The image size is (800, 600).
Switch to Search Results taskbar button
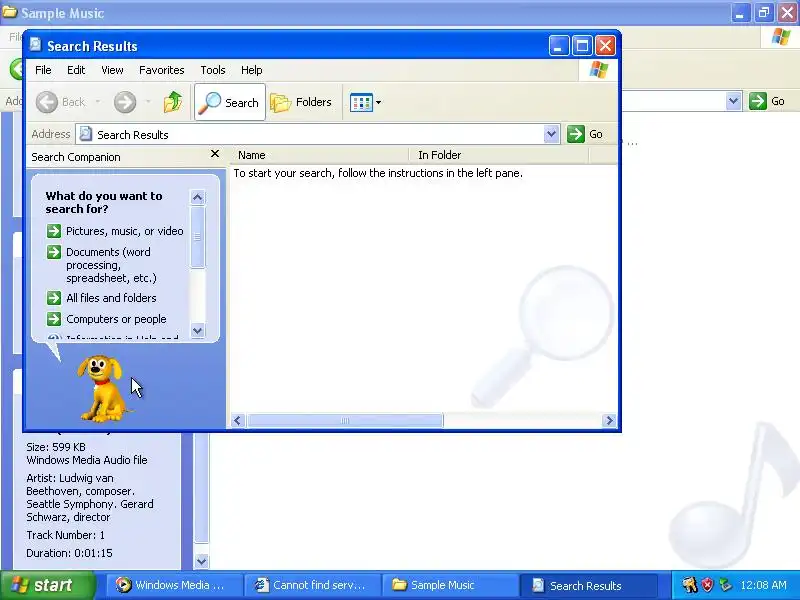pyautogui.click(x=588, y=585)
